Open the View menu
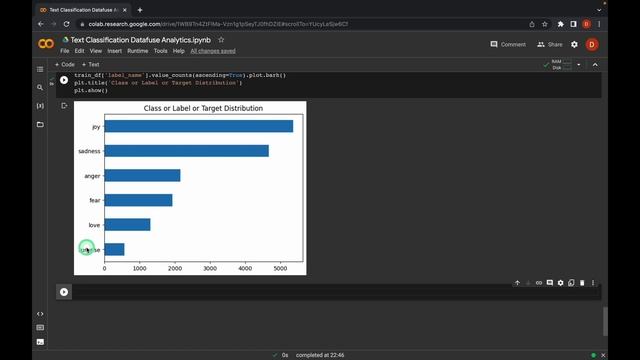Screen dimensions: 640x360 96,51
